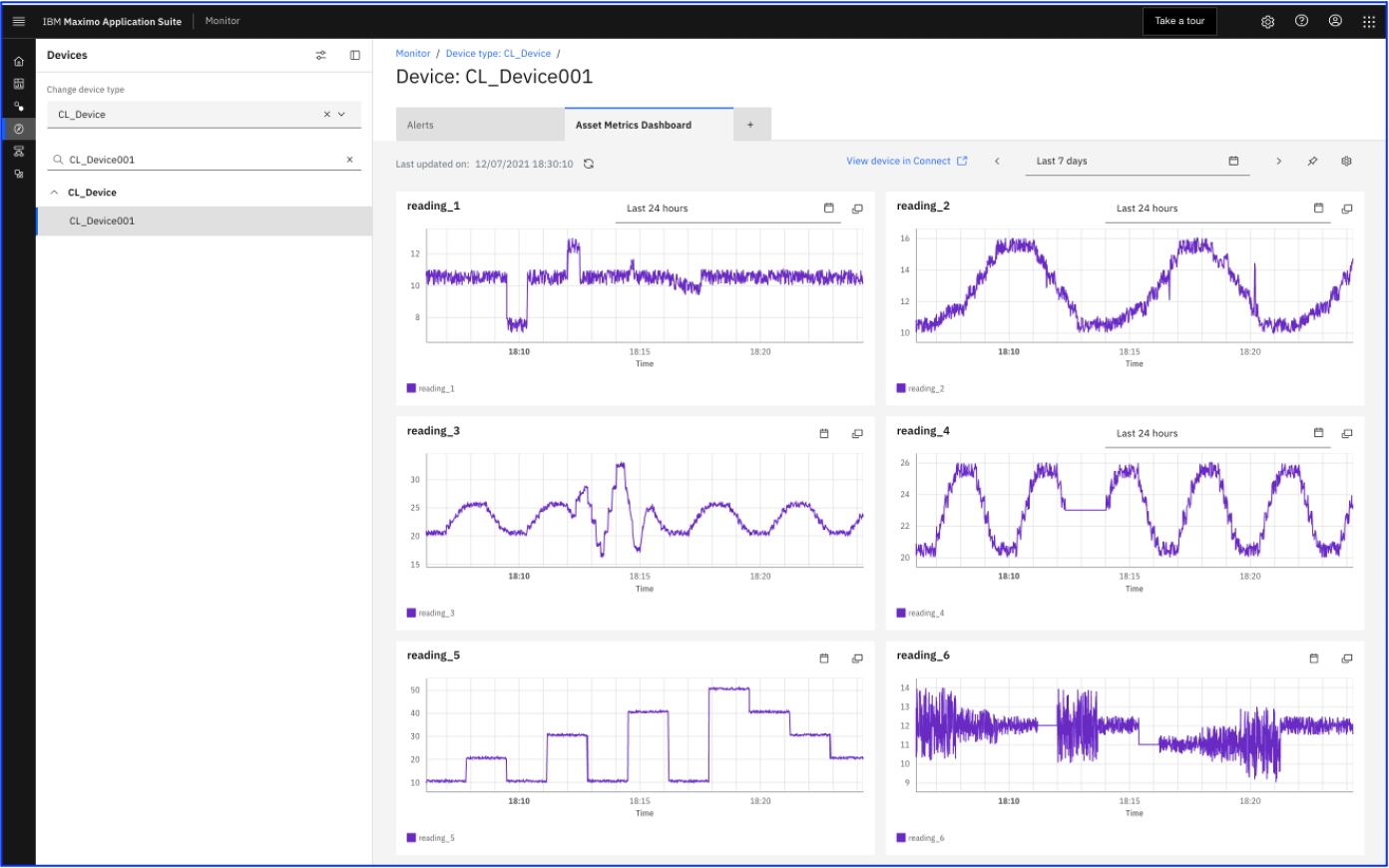Open the help icon in the header
This screenshot has width=1389, height=868.
[1301, 21]
